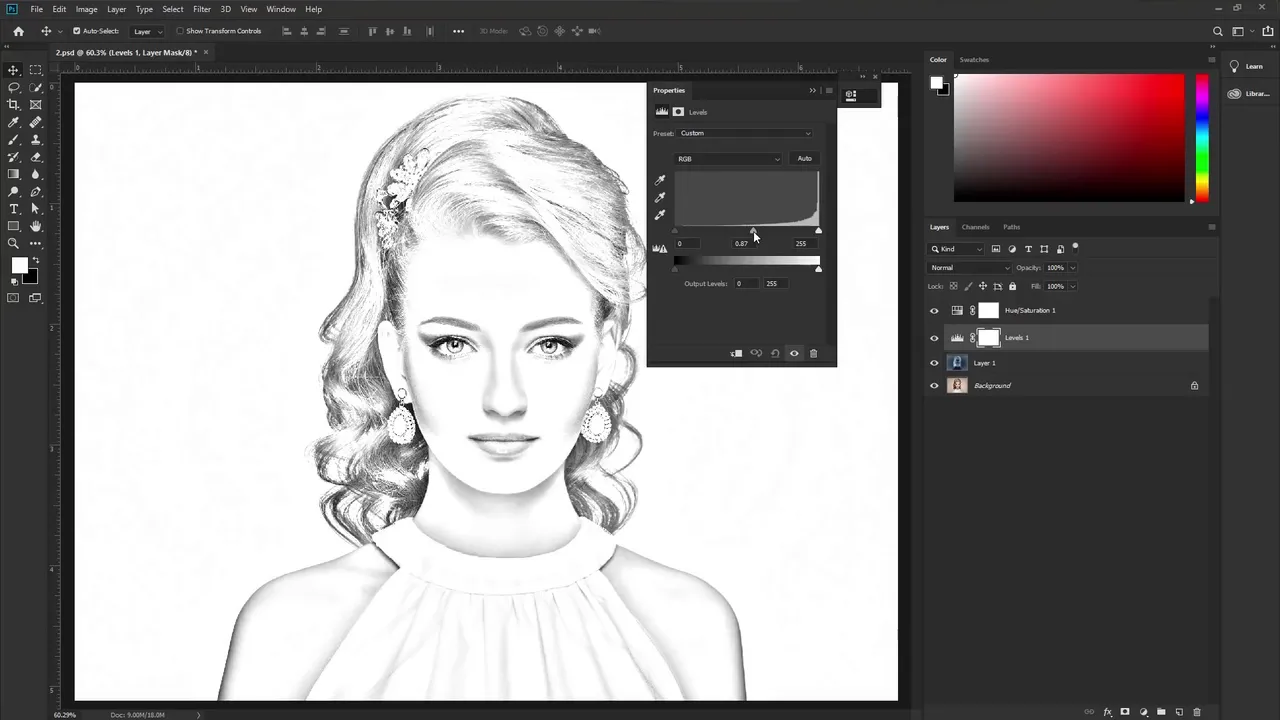Select the Clone Stamp tool

click(36, 139)
